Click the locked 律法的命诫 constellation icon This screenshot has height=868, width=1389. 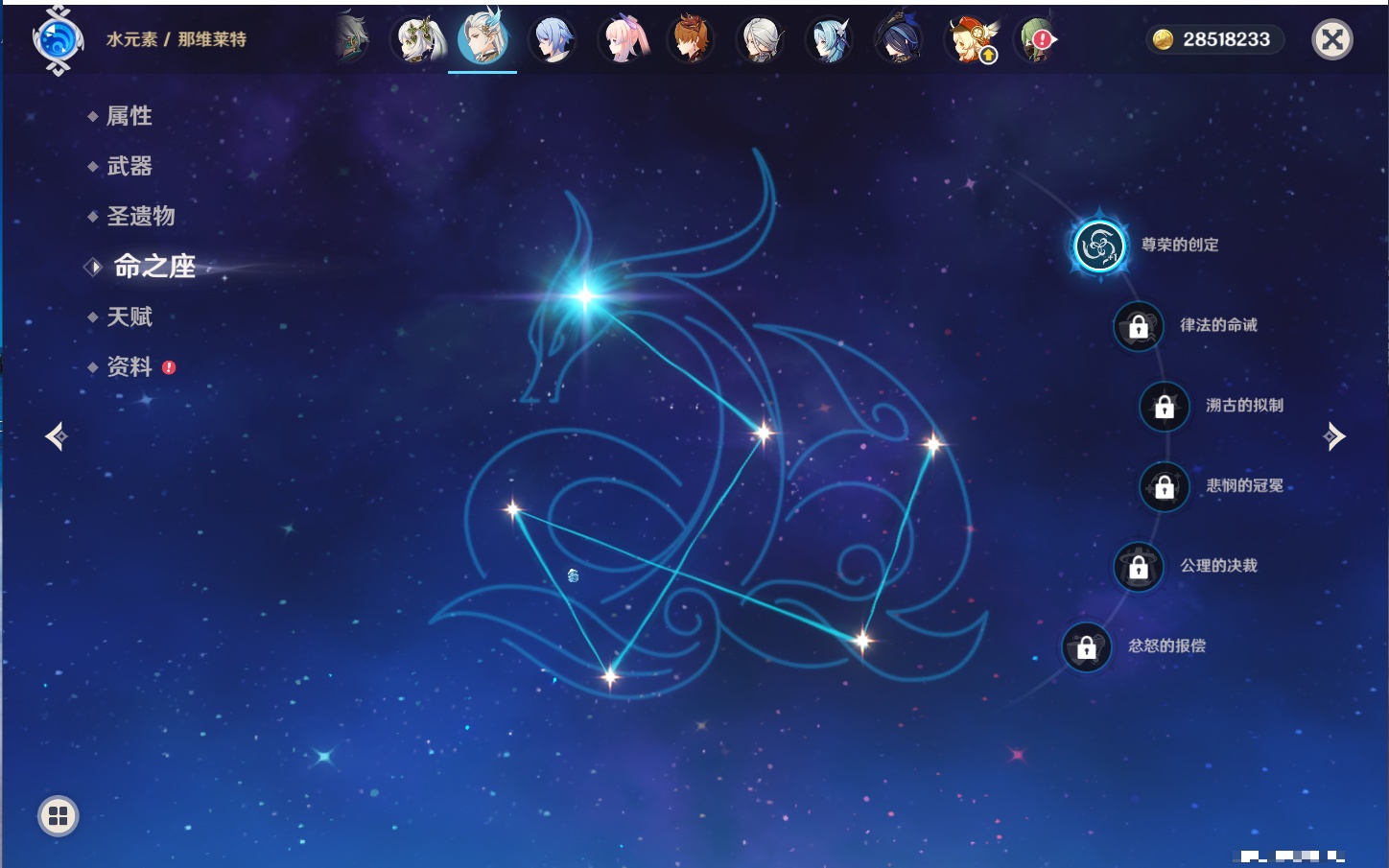coord(1139,326)
